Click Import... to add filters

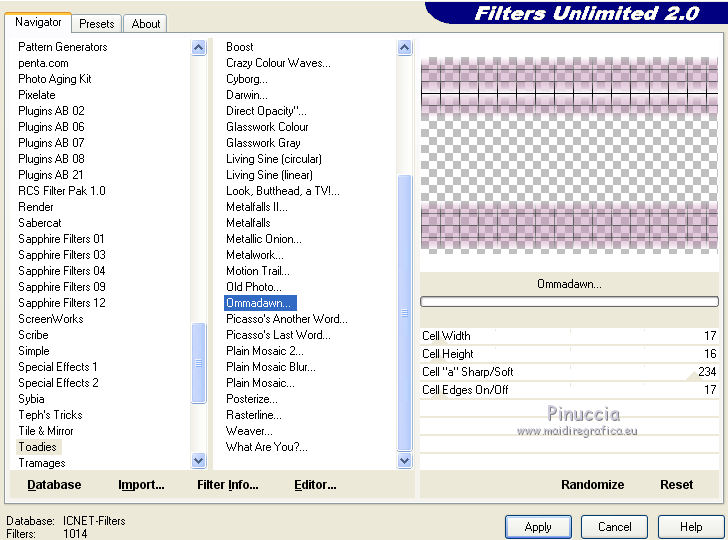tap(141, 485)
